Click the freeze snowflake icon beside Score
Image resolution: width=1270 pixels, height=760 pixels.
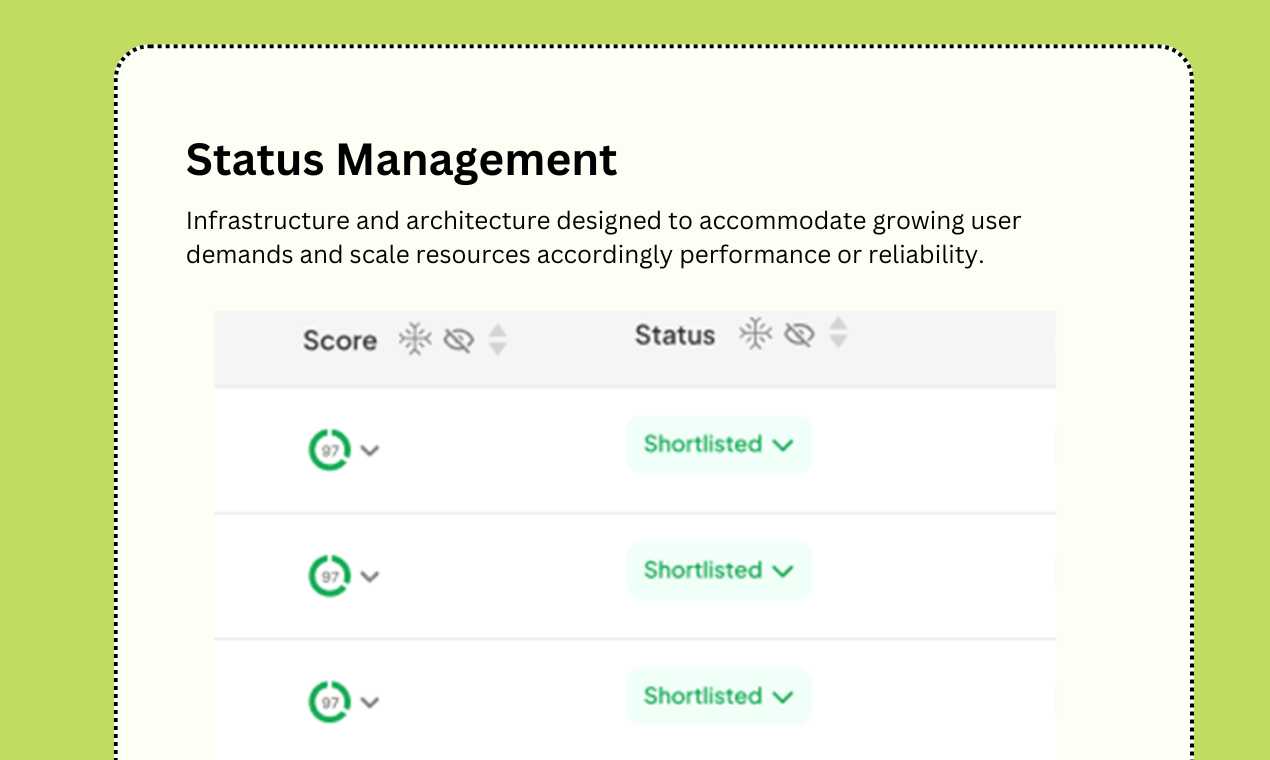[415, 340]
